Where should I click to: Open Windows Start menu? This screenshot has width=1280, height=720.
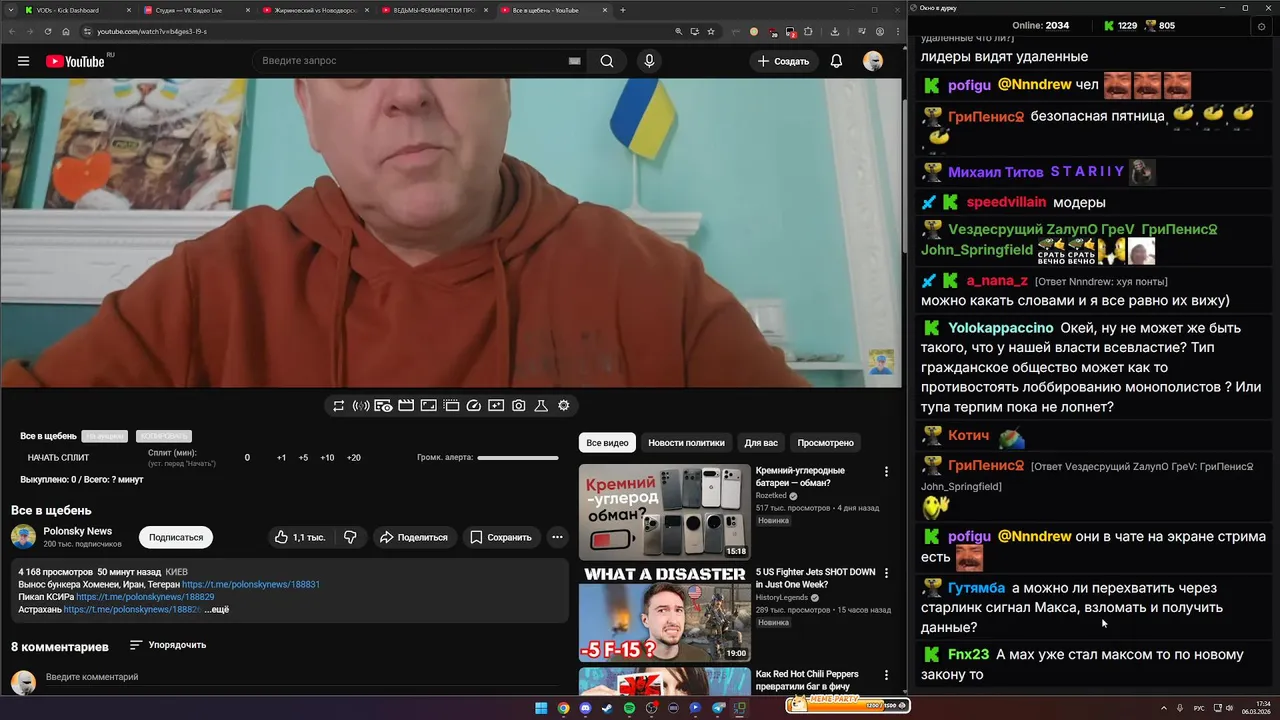pyautogui.click(x=541, y=708)
